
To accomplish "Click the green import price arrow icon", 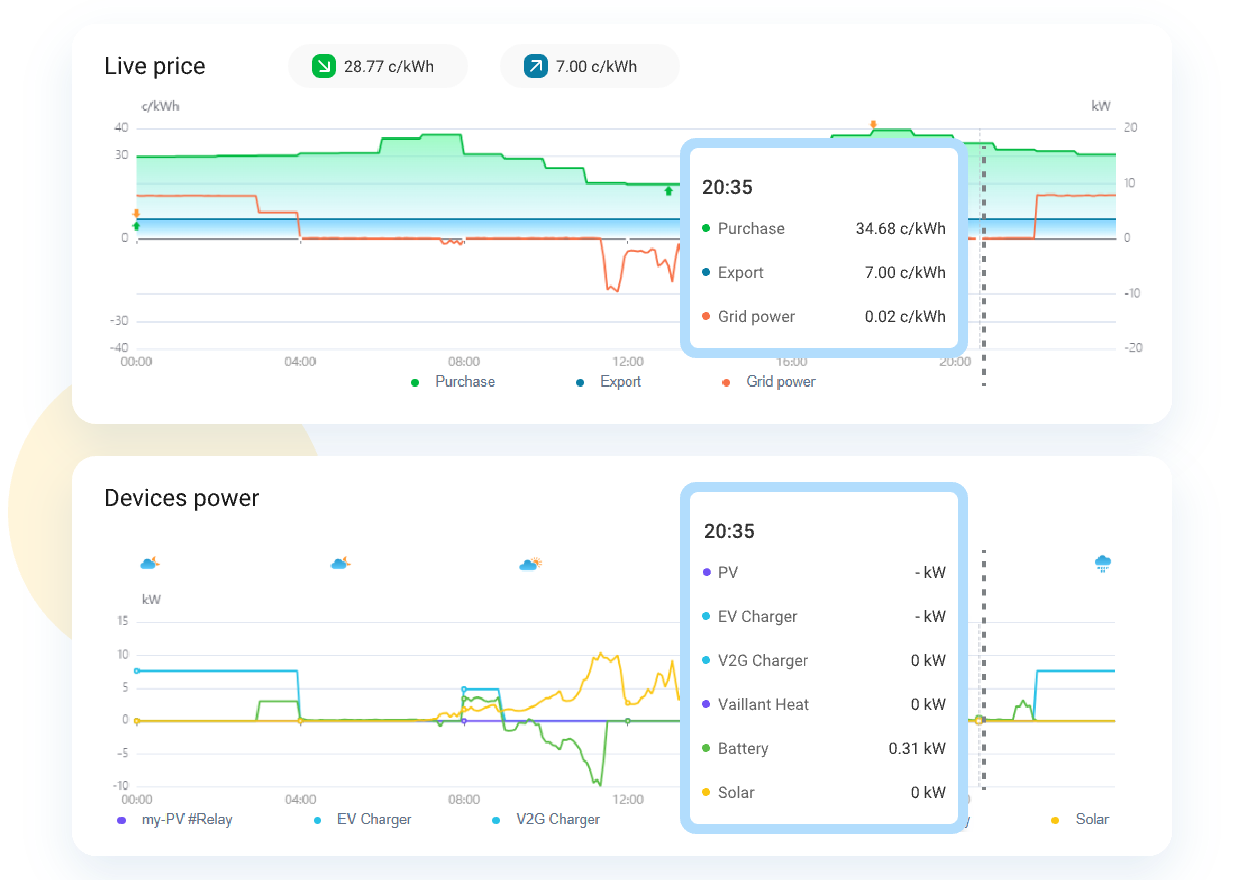I will click(x=324, y=67).
